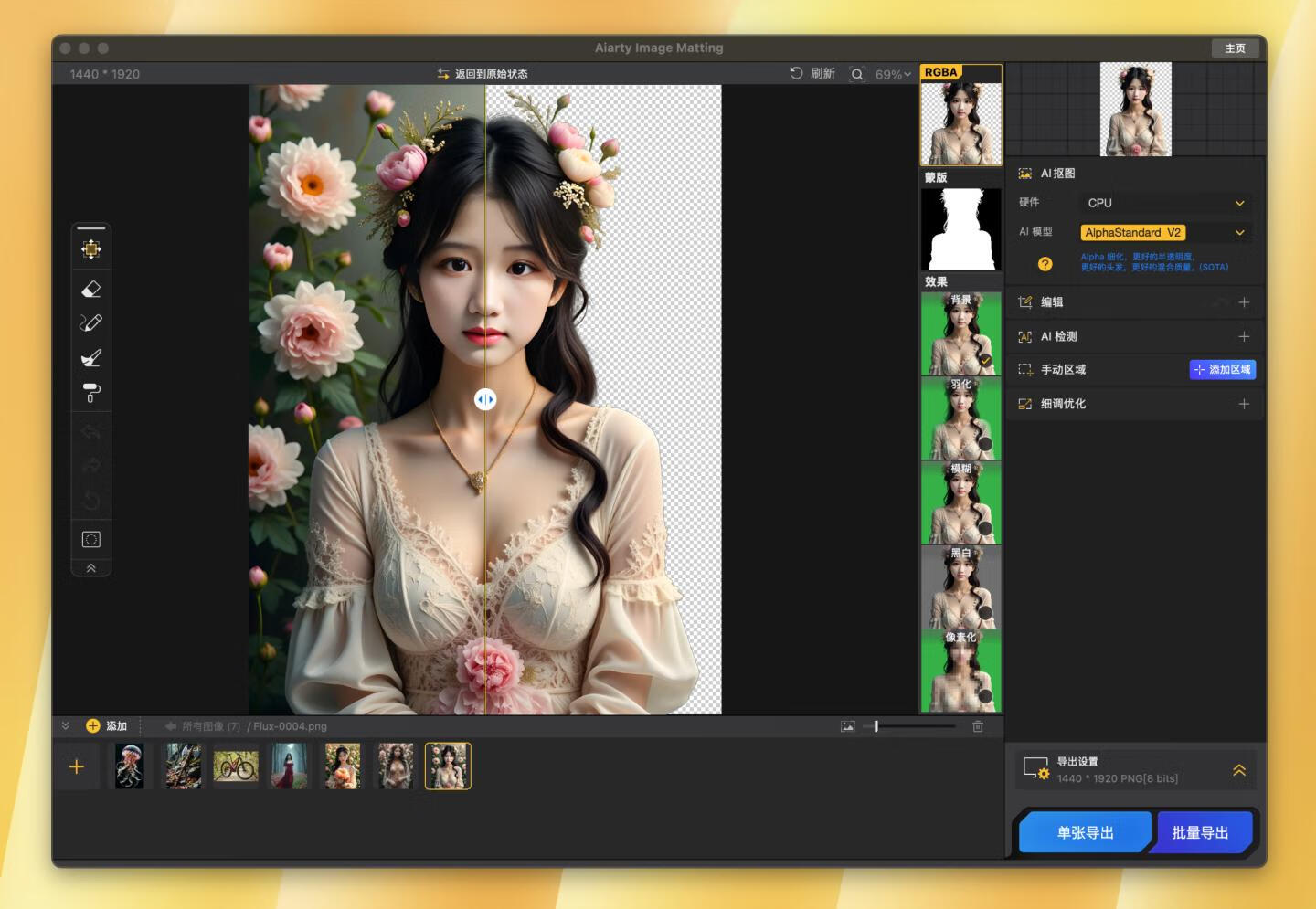Expand export settings with double chevron
The width and height of the screenshot is (1316, 909).
pos(1239,770)
